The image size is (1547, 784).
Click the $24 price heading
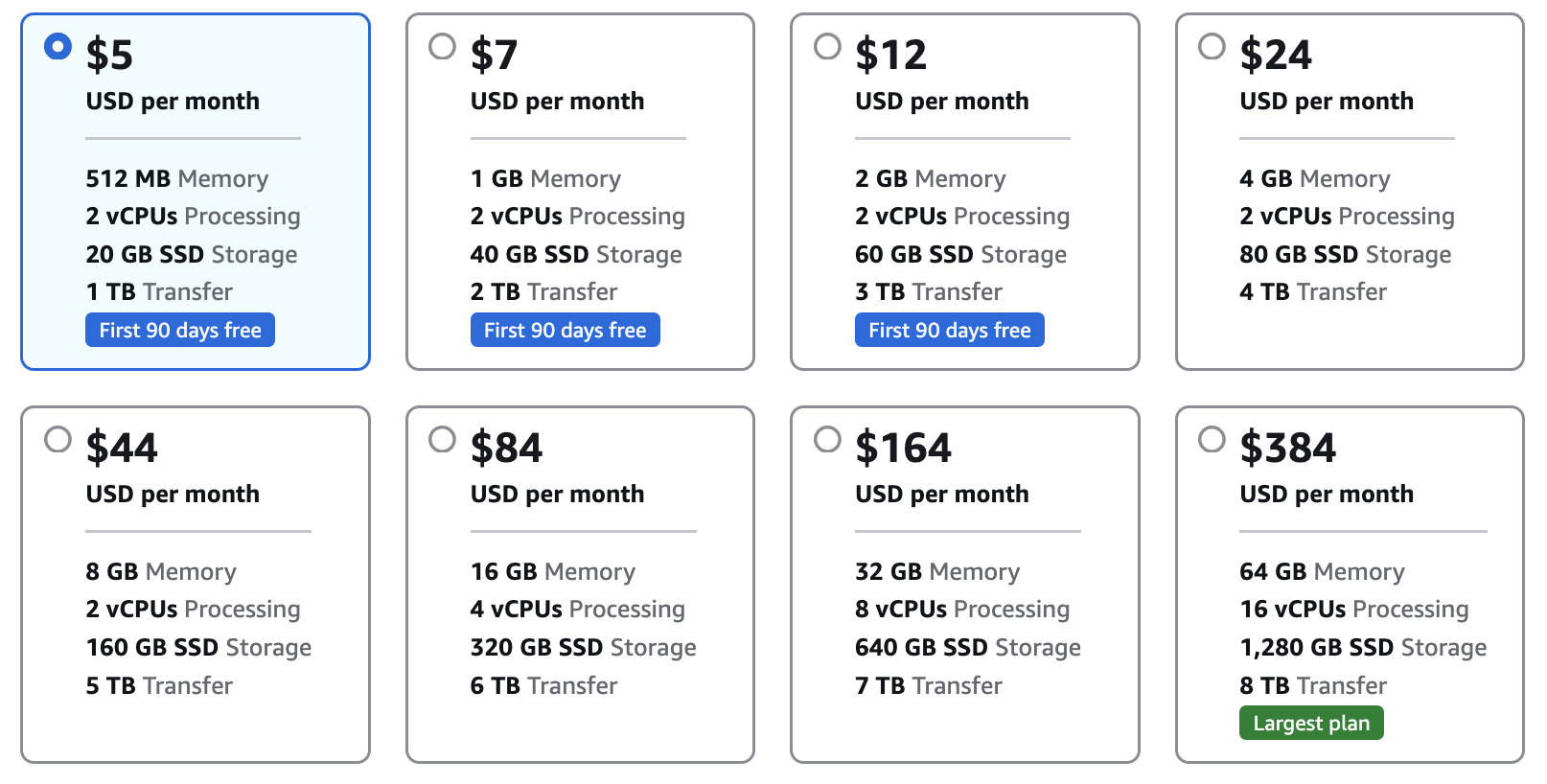click(x=1275, y=55)
